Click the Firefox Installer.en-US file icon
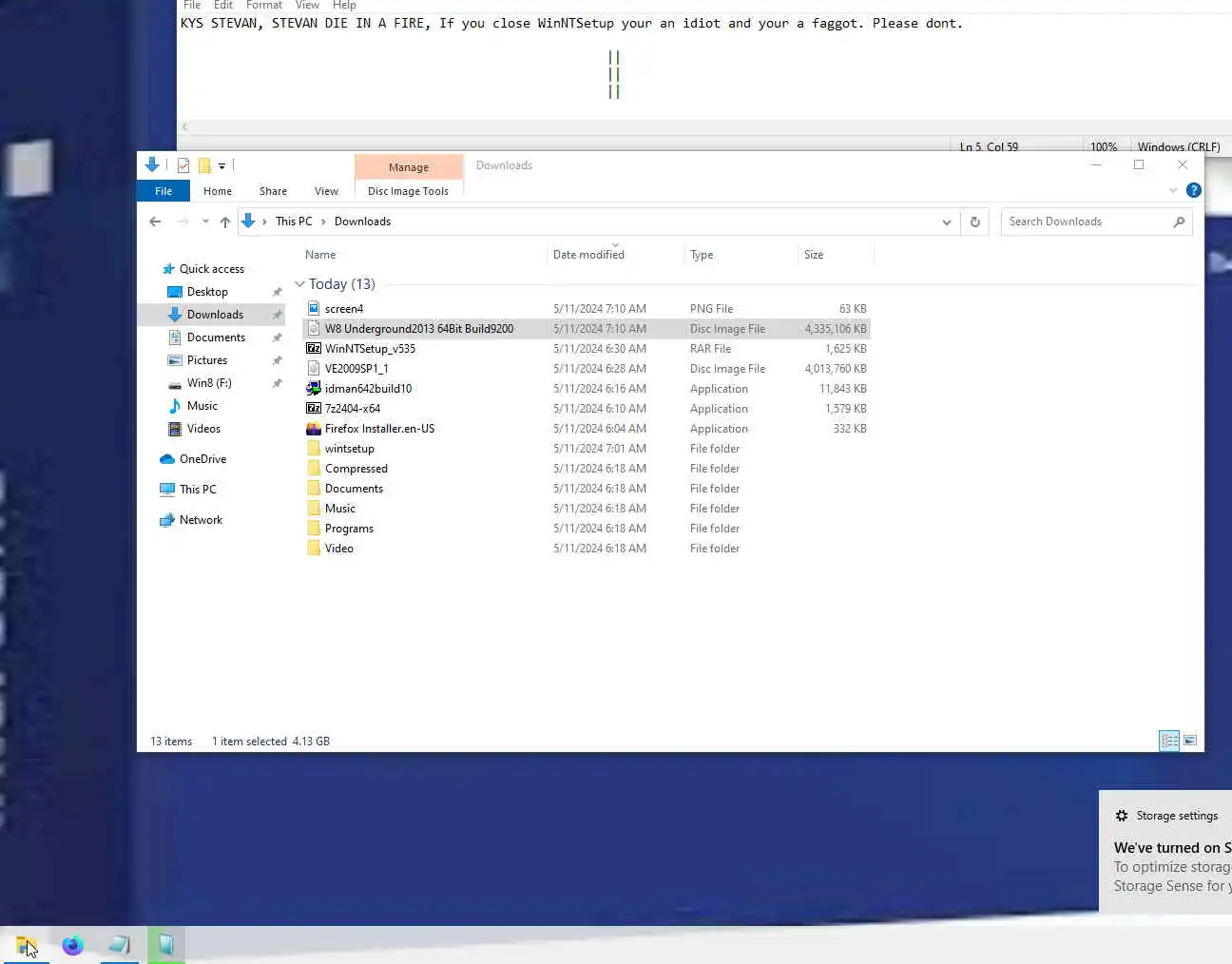This screenshot has height=964, width=1232. point(314,428)
